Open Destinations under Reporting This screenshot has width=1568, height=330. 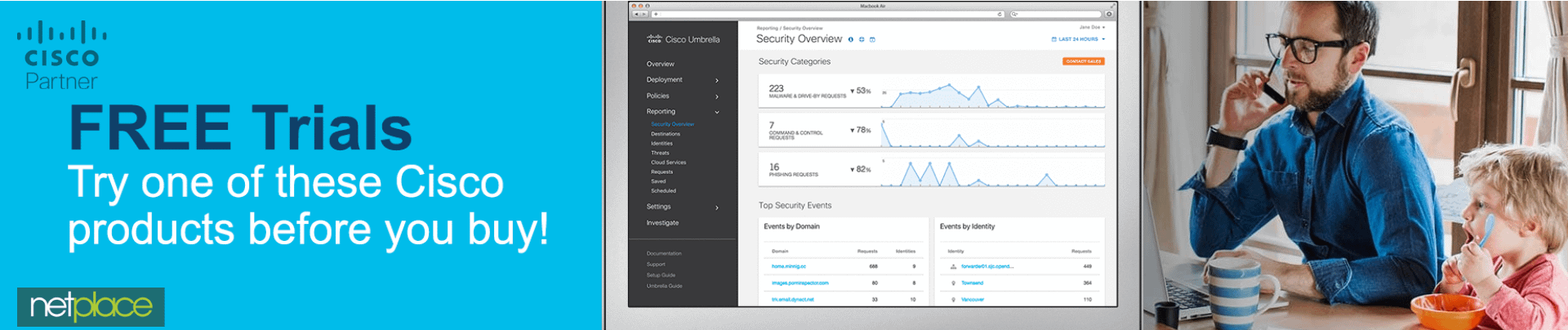[x=666, y=134]
